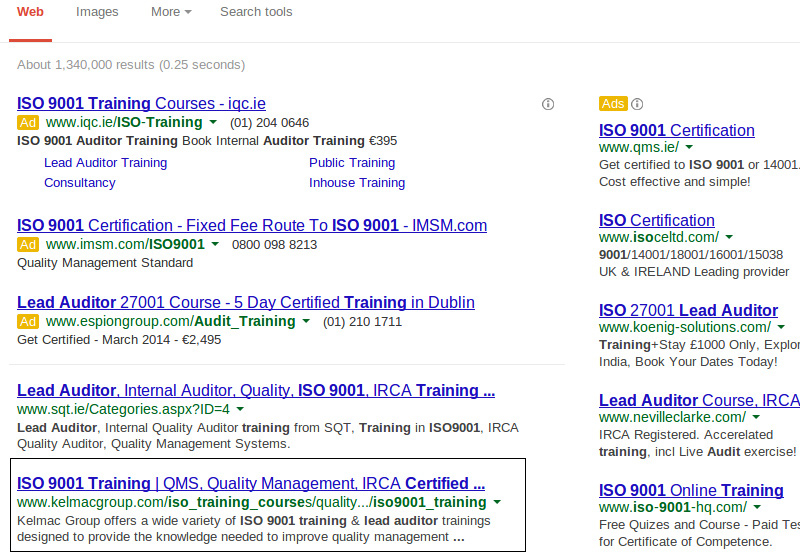Expand the dropdown arrow after www.nevilleclarke.com/
The height and width of the screenshot is (554, 800).
pyautogui.click(x=756, y=417)
